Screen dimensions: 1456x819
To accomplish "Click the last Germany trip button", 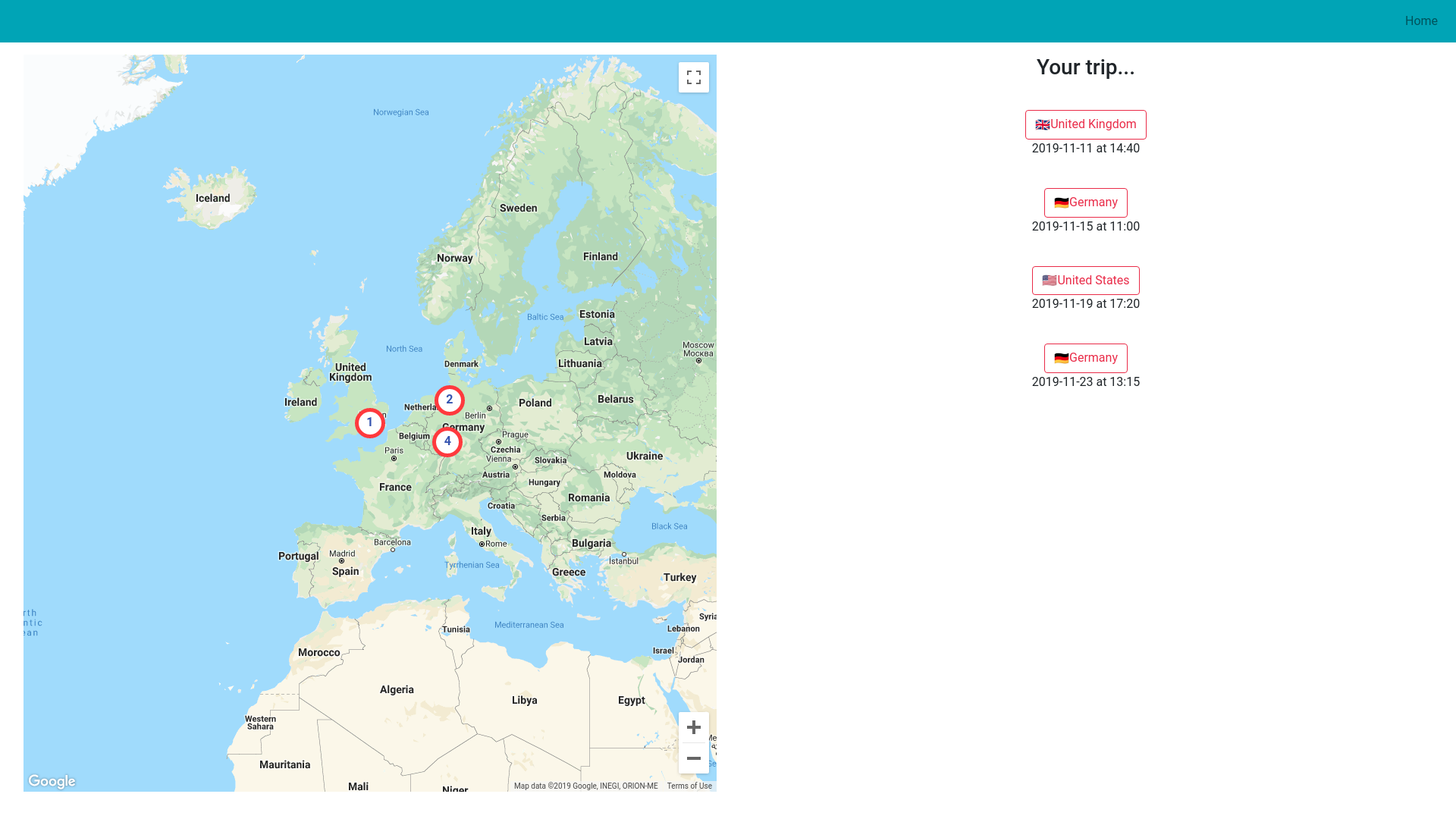I will [1085, 358].
